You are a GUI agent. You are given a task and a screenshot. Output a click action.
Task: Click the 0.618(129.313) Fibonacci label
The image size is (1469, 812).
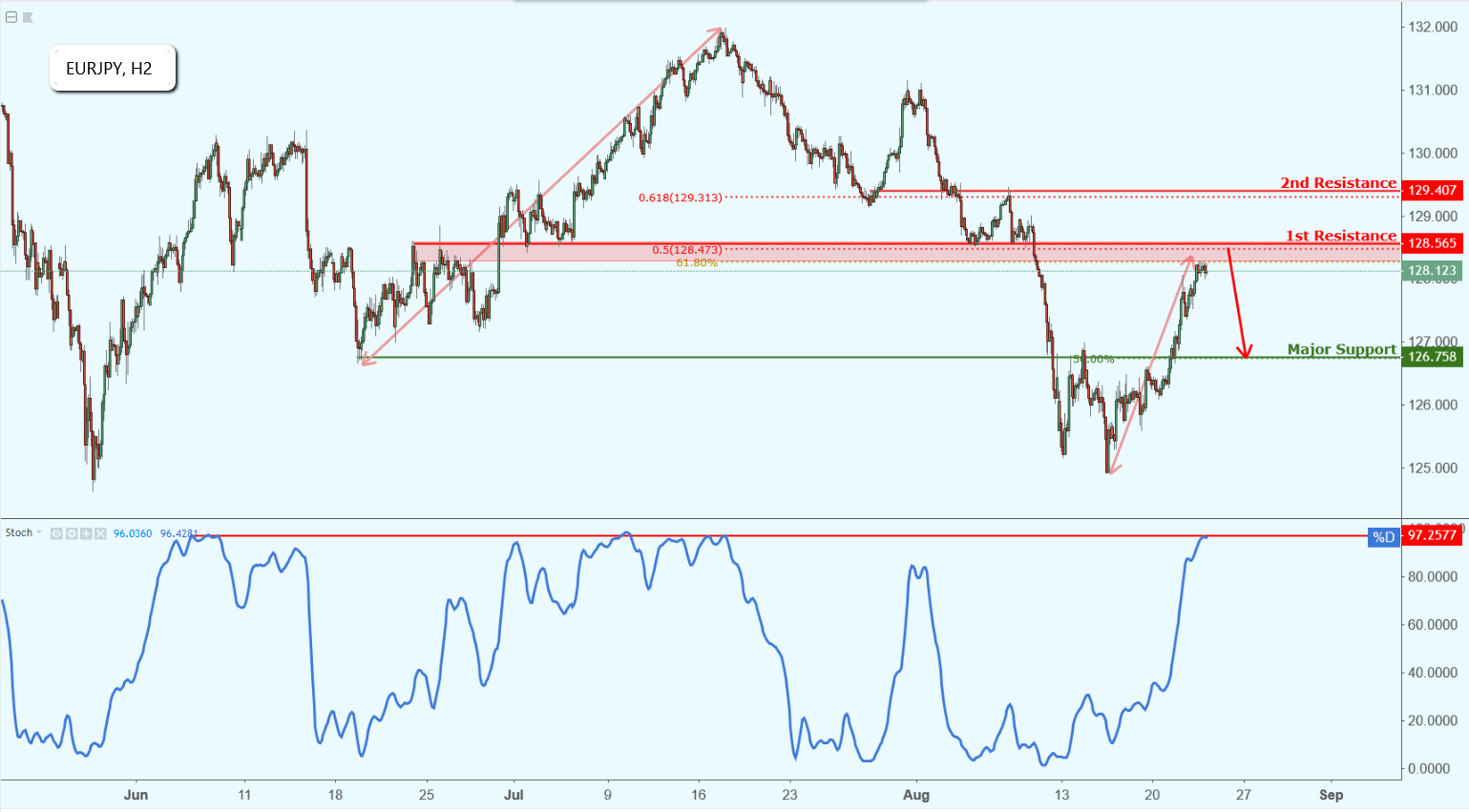pos(681,198)
